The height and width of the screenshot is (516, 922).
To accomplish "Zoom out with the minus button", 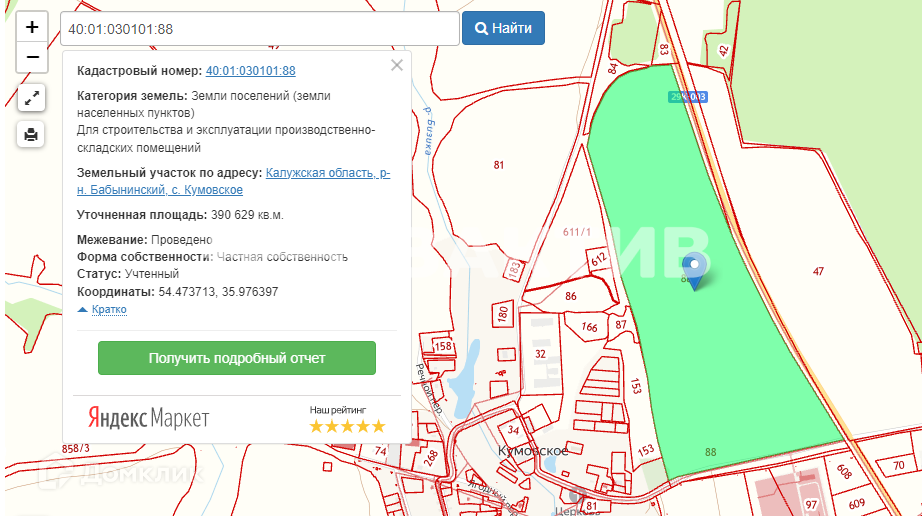I will 32,57.
